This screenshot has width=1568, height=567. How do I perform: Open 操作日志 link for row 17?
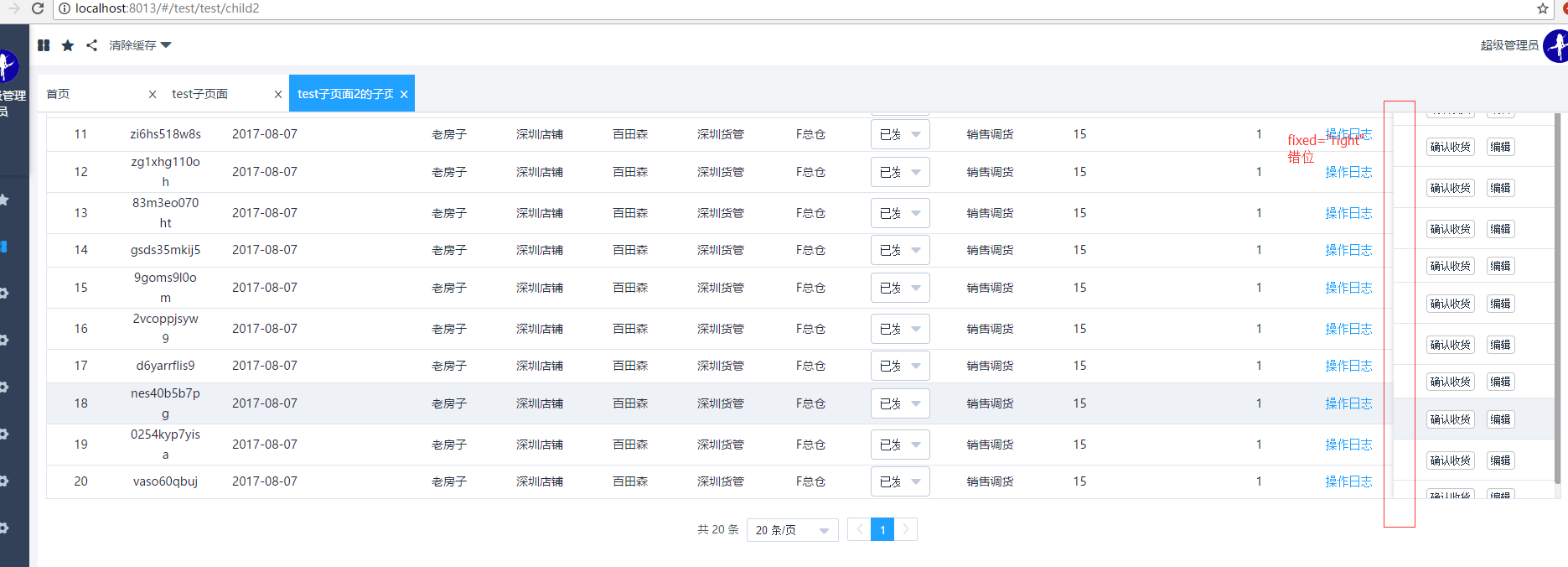1348,366
